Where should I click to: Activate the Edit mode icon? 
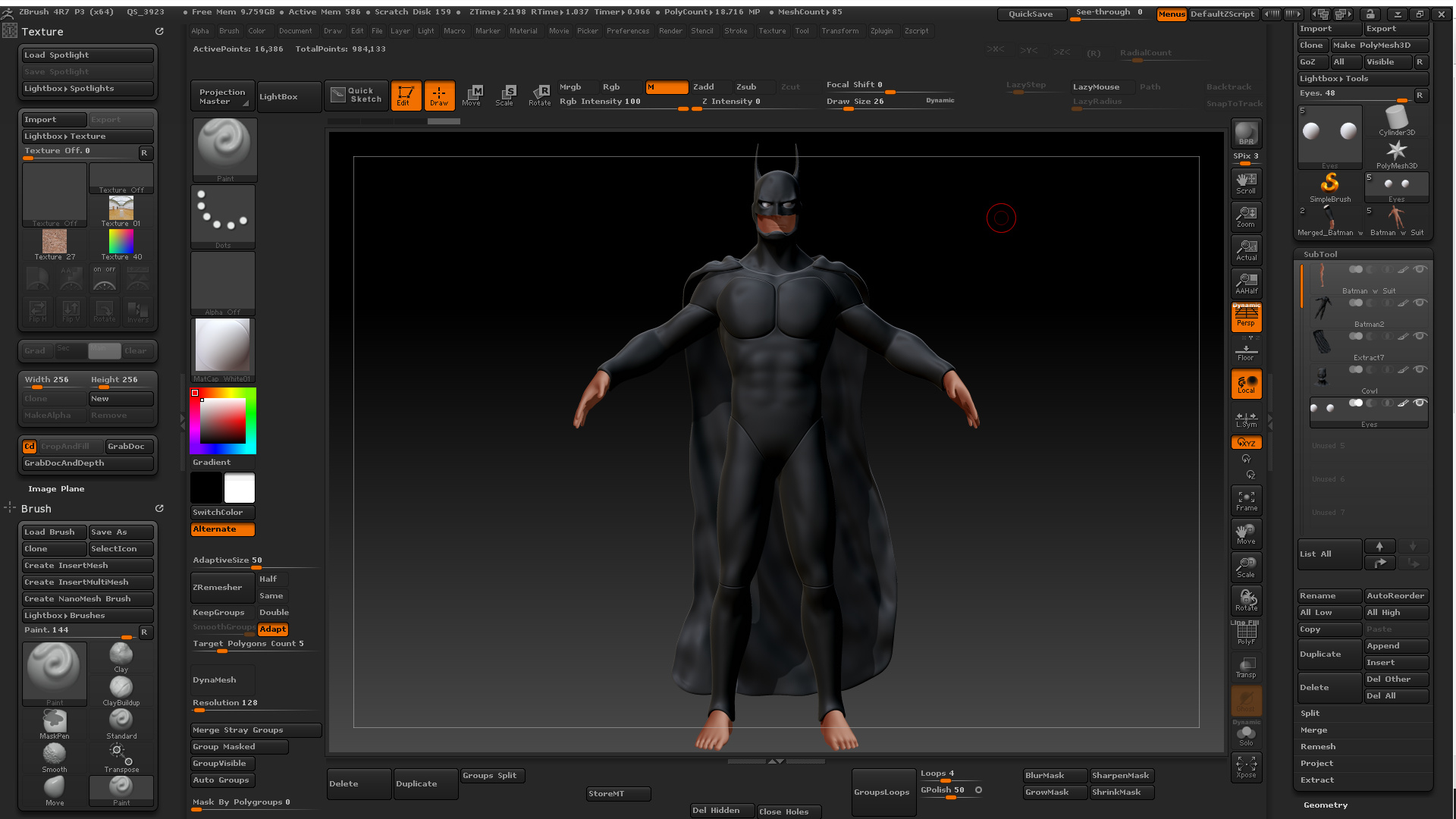coord(406,96)
